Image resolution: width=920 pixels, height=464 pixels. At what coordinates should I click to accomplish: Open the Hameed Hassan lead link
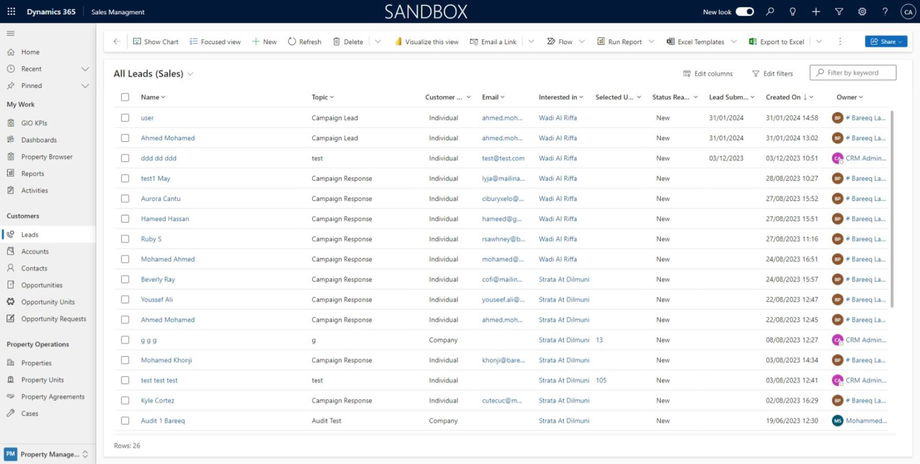coord(165,219)
